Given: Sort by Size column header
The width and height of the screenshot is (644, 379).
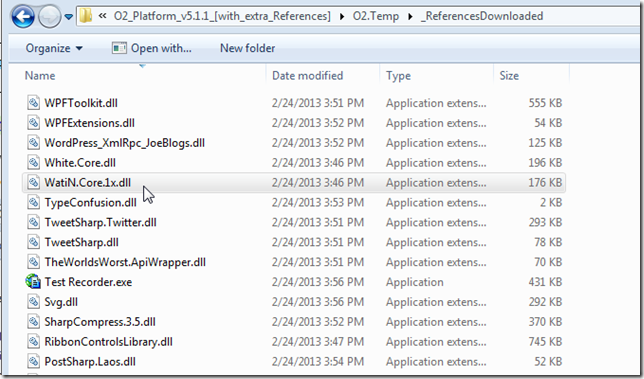Looking at the screenshot, I should (509, 76).
